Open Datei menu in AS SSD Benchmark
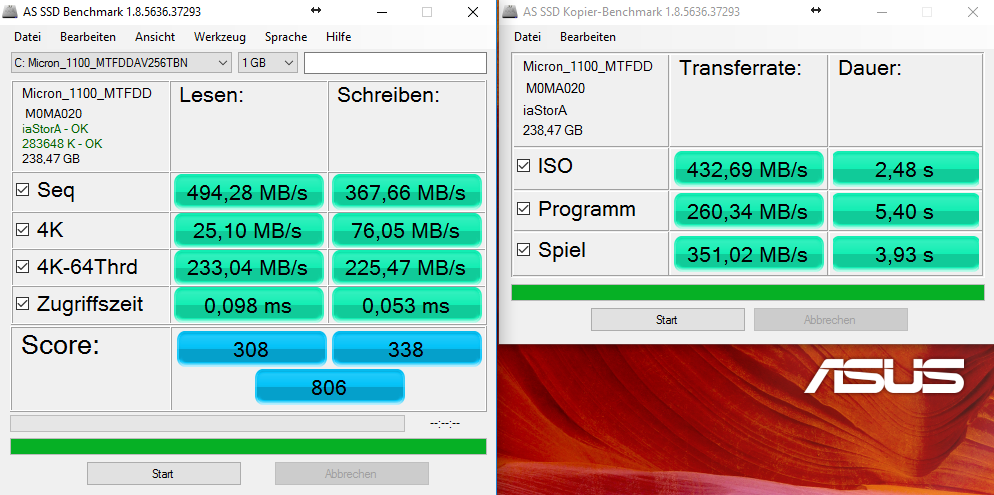The height and width of the screenshot is (495, 994). tap(27, 37)
